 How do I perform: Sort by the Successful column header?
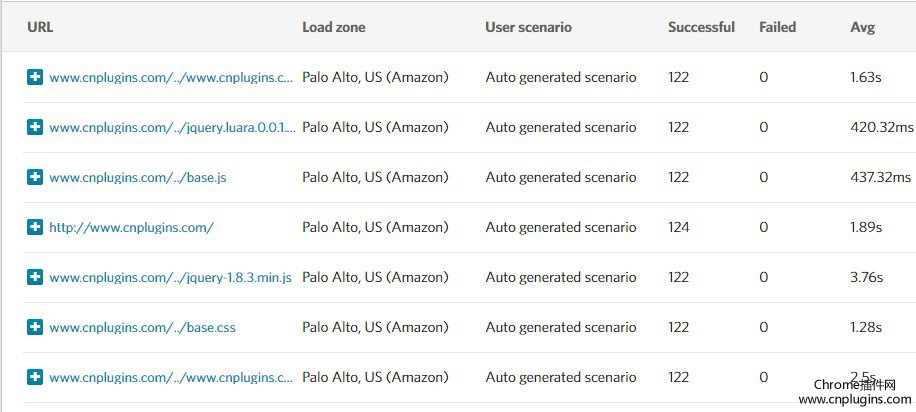pos(701,27)
